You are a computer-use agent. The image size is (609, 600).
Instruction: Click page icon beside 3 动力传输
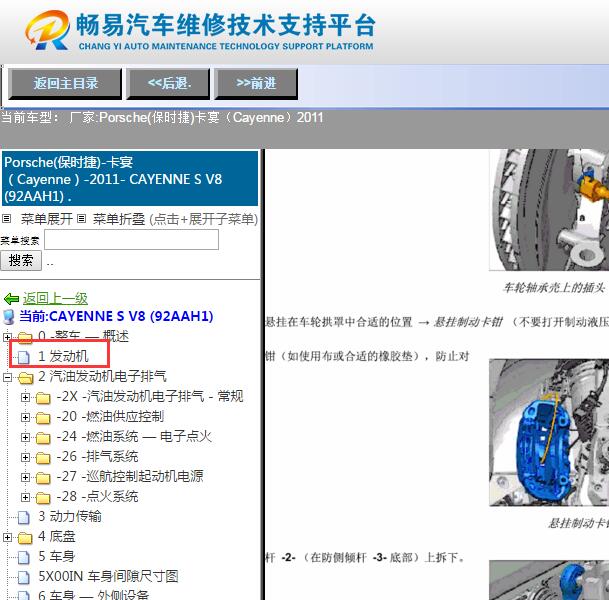click(23, 517)
